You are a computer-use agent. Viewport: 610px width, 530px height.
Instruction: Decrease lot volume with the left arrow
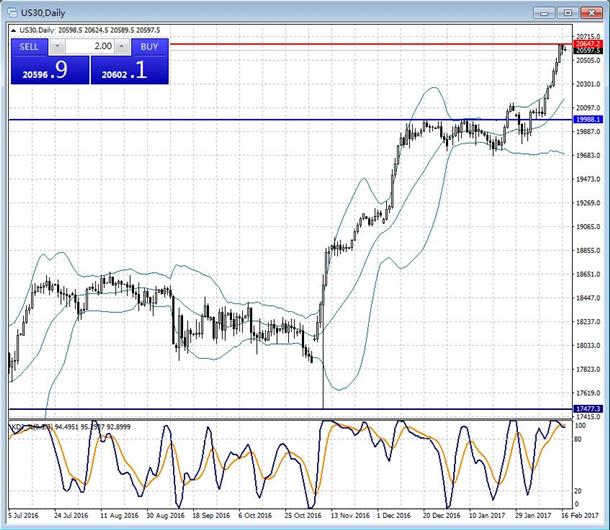tap(58, 47)
